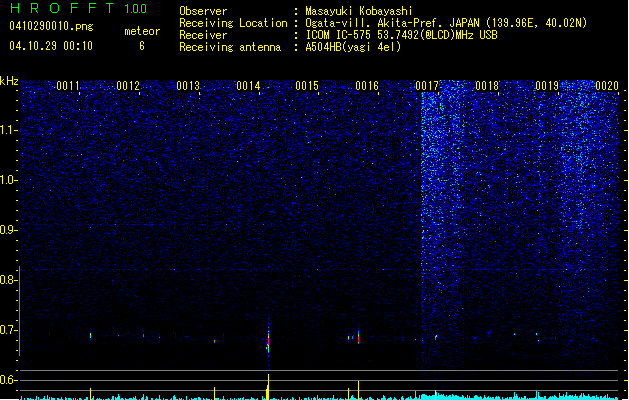Click the HROFFT 1.0.0 title text
This screenshot has height=400, width=629.
click(x=78, y=8)
